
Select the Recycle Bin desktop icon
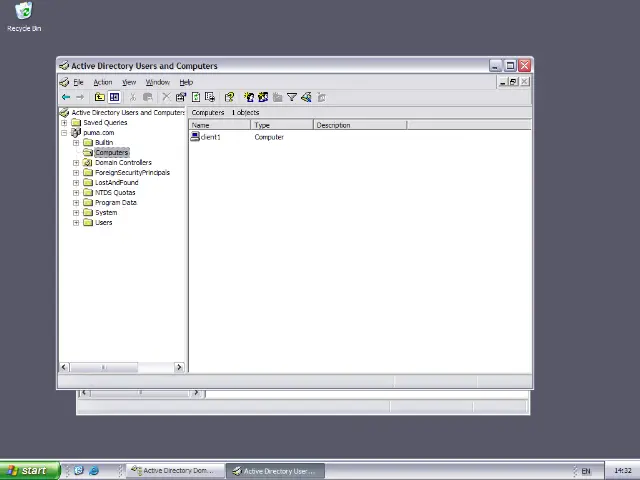[x=24, y=17]
